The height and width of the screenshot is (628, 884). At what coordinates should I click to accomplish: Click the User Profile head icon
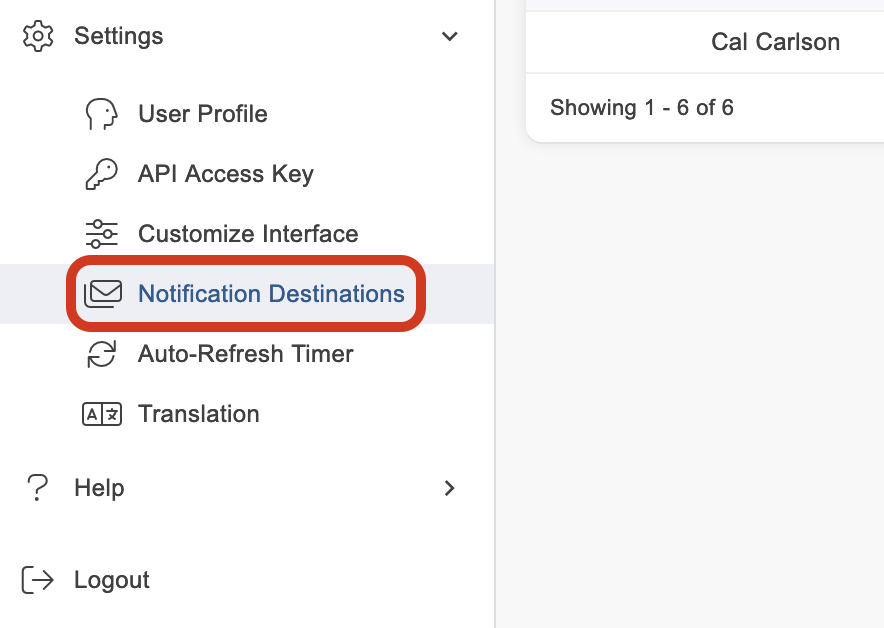(101, 114)
